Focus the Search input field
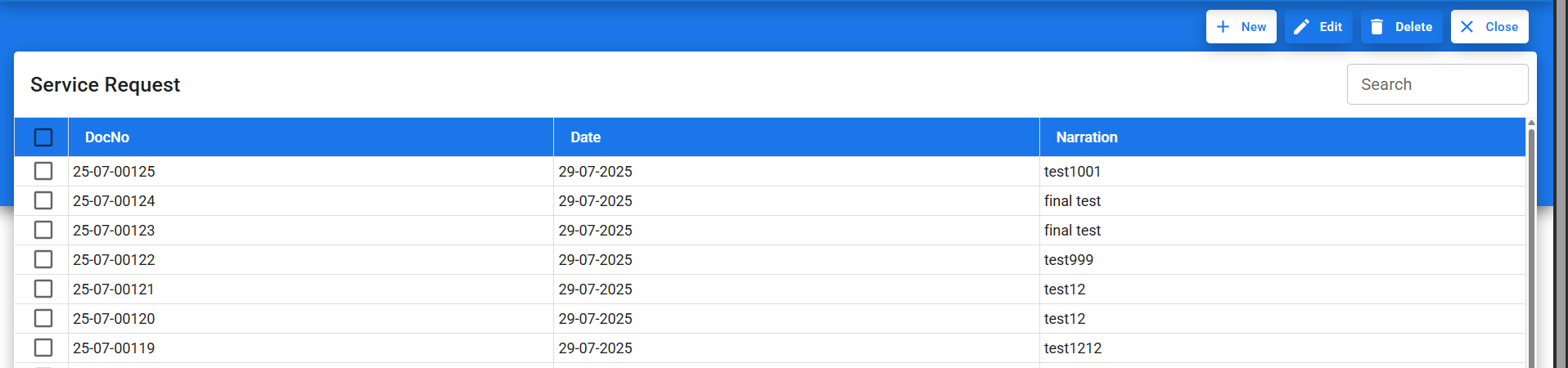 pos(1437,84)
